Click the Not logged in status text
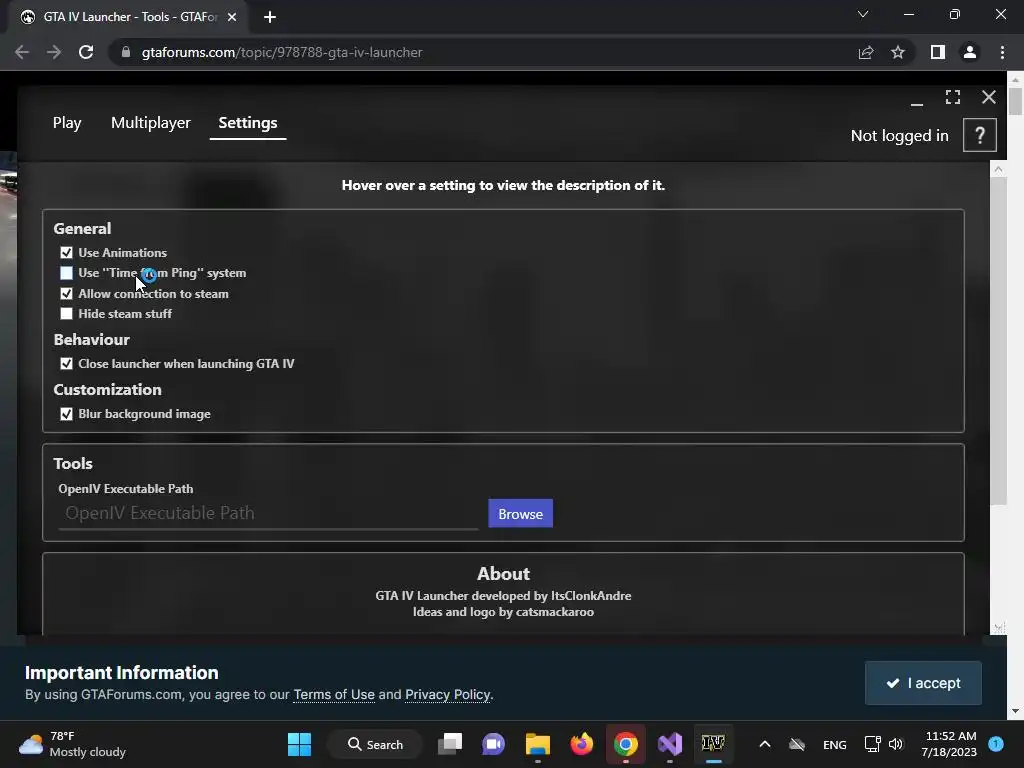The height and width of the screenshot is (768, 1024). (899, 136)
